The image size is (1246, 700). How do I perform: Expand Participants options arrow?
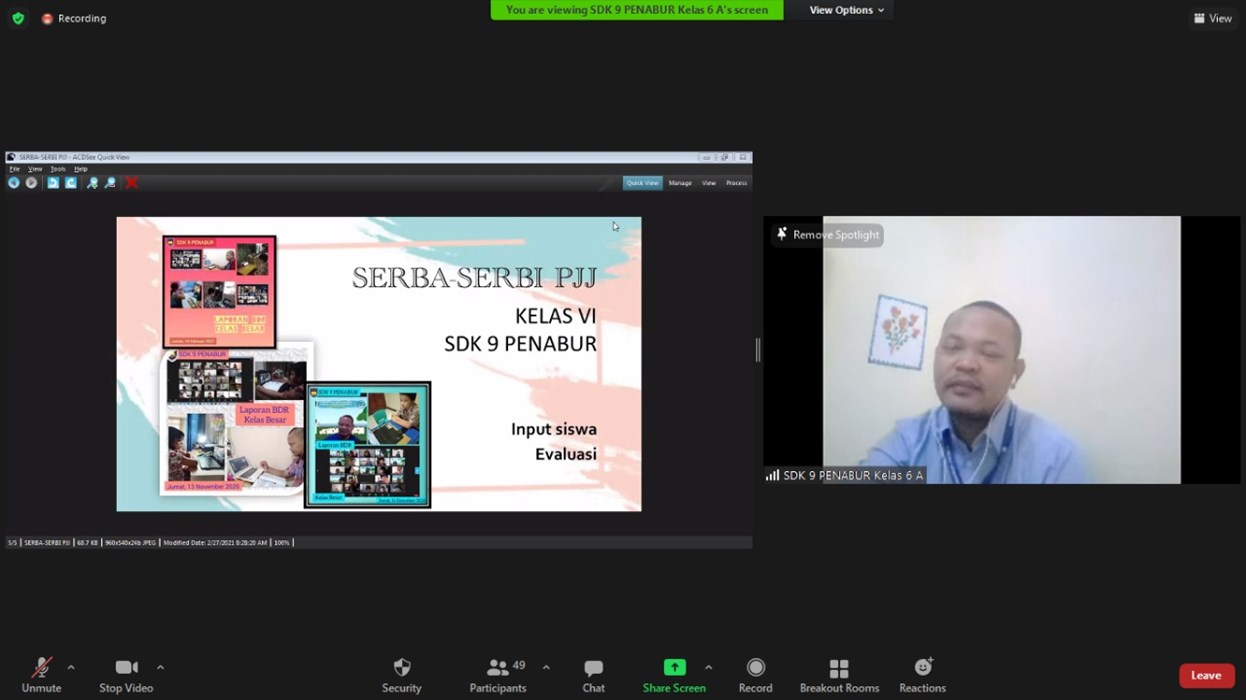pos(546,667)
